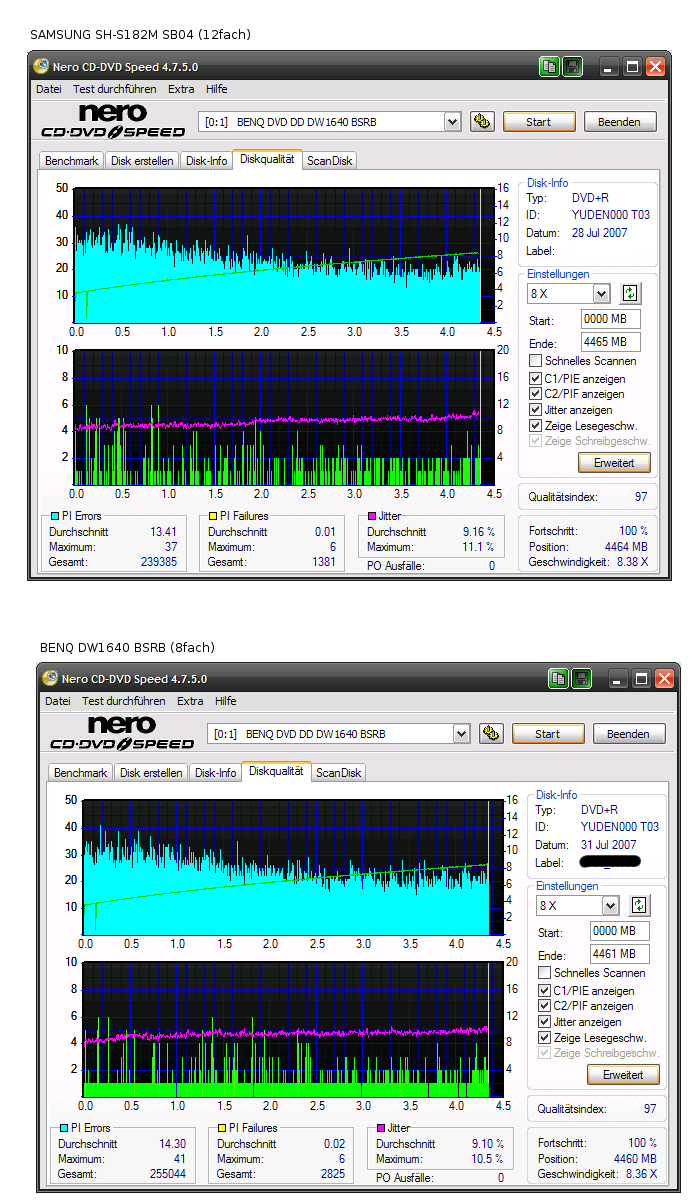This screenshot has height=1201, width=700.
Task: Click the YUDEN000 T03 disc ID in bottom window
Action: [x=619, y=827]
